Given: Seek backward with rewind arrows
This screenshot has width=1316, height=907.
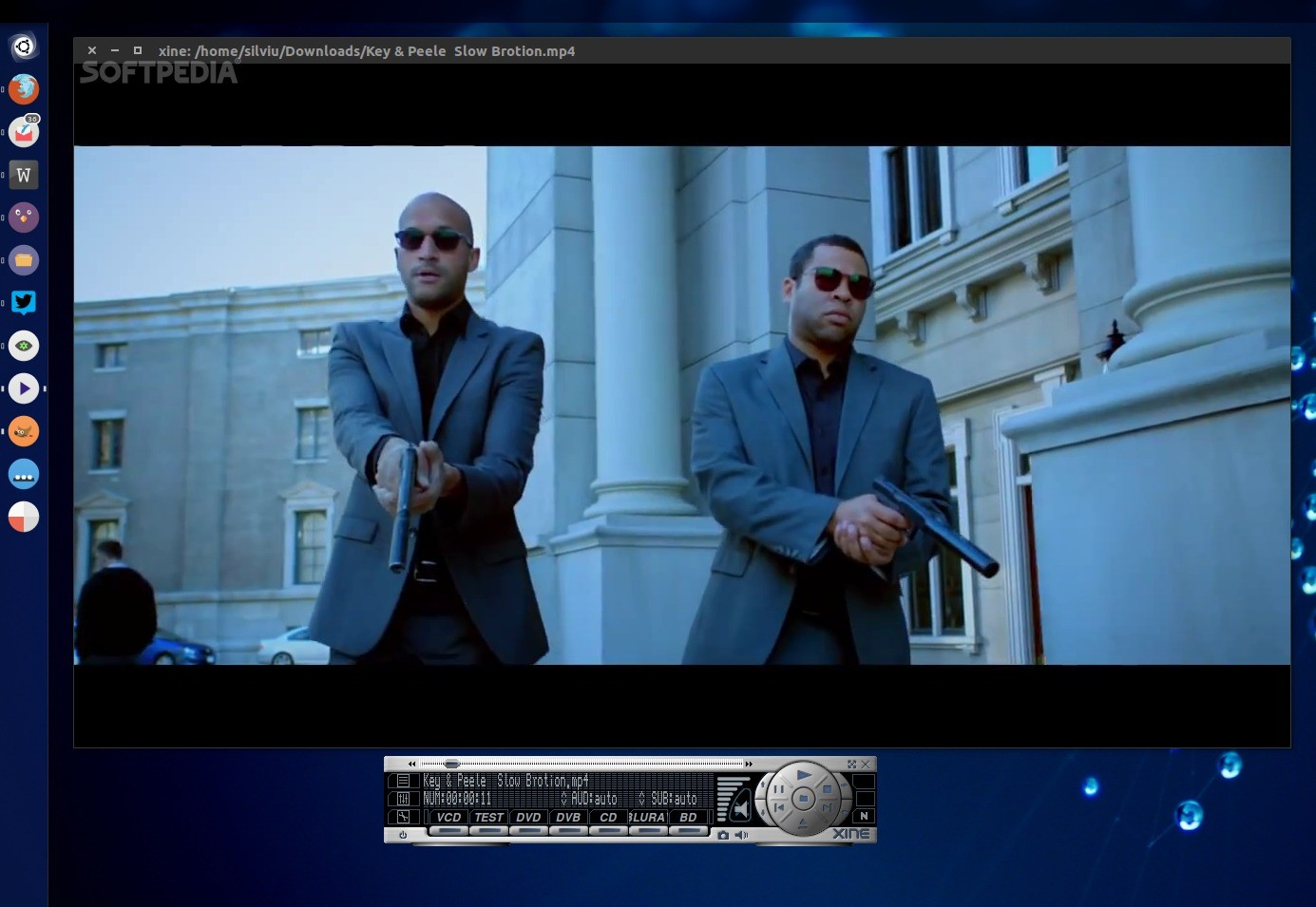Looking at the screenshot, I should click(412, 764).
